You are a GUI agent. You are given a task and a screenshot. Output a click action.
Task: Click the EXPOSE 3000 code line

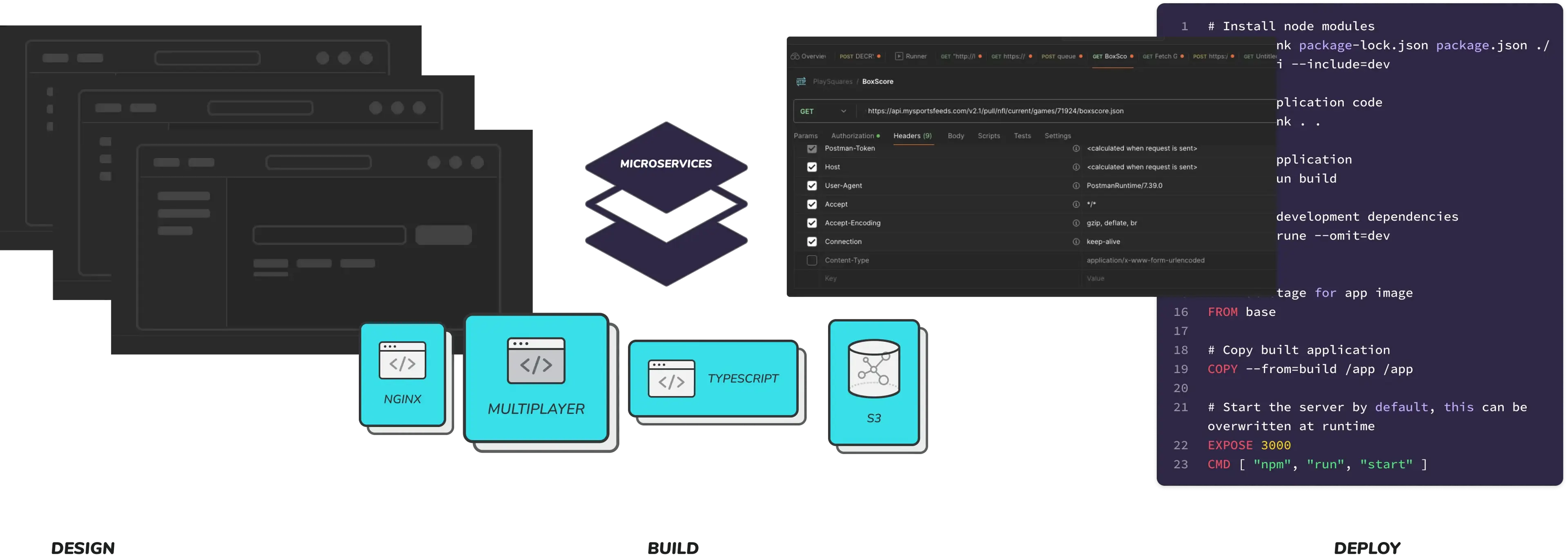(1249, 446)
